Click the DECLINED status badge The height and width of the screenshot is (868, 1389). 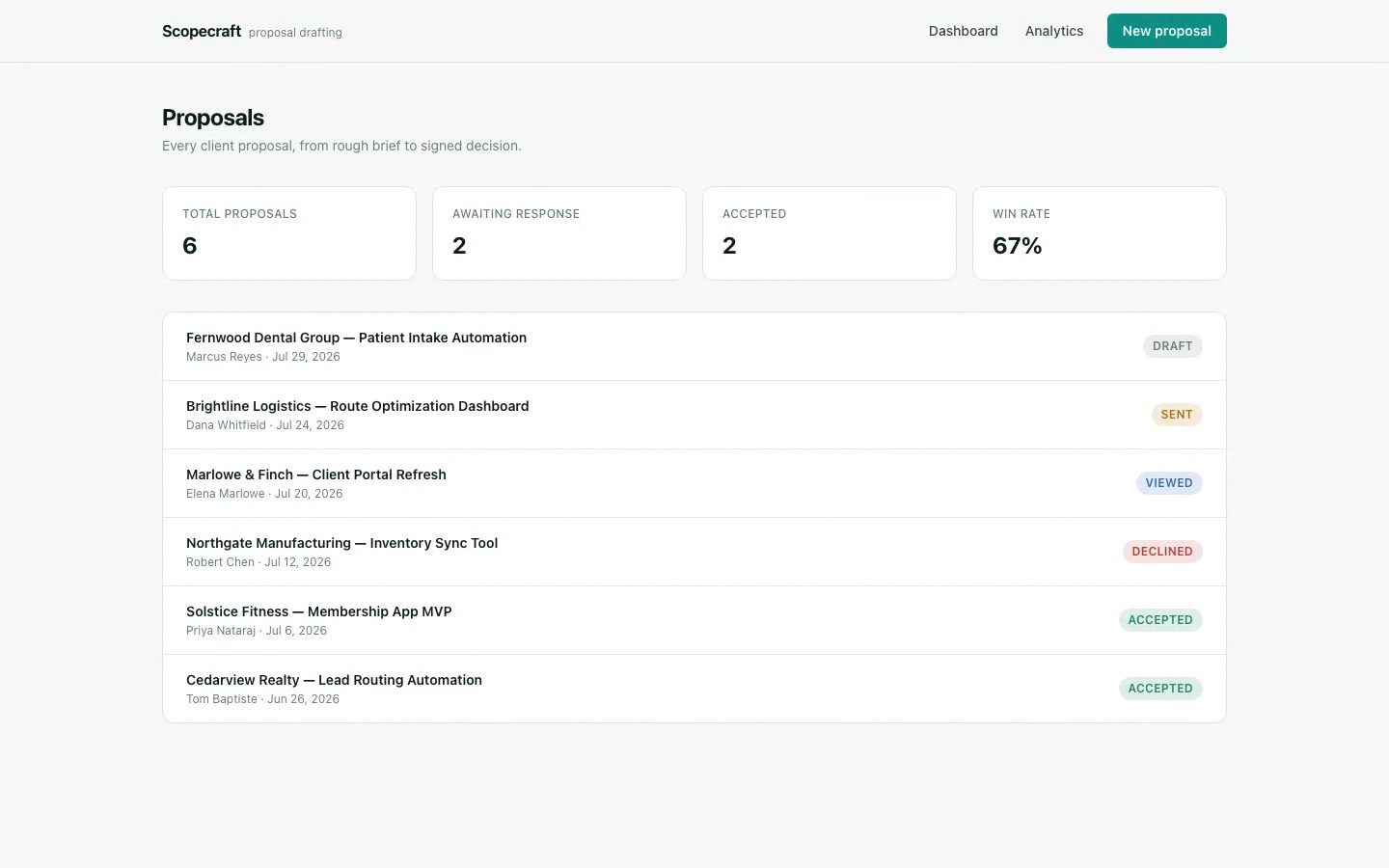pyautogui.click(x=1161, y=552)
